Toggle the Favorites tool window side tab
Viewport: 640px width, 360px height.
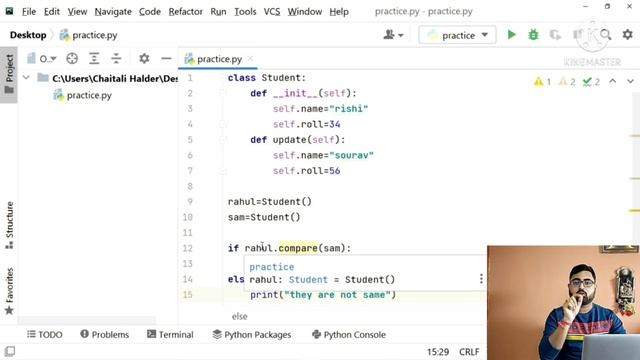pos(9,291)
